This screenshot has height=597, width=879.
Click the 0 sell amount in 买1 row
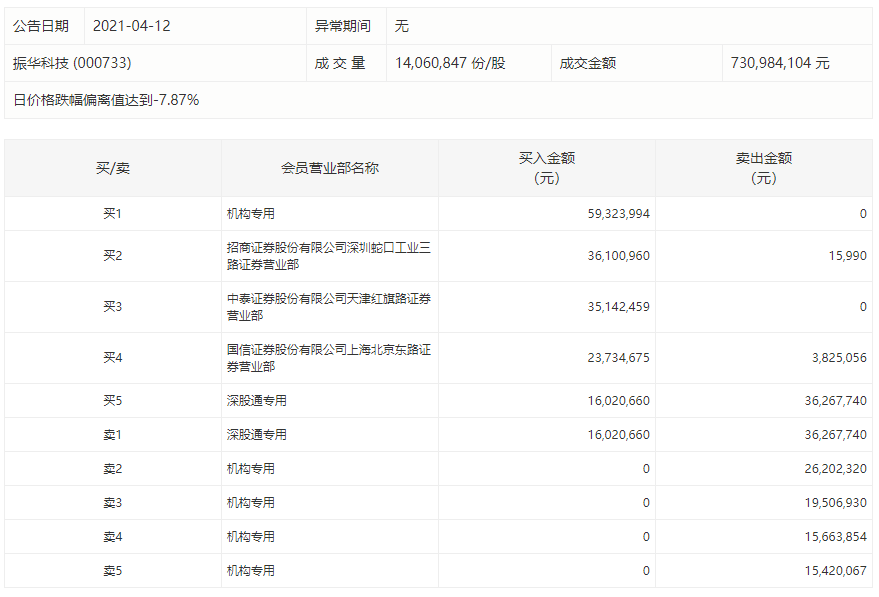click(x=863, y=214)
